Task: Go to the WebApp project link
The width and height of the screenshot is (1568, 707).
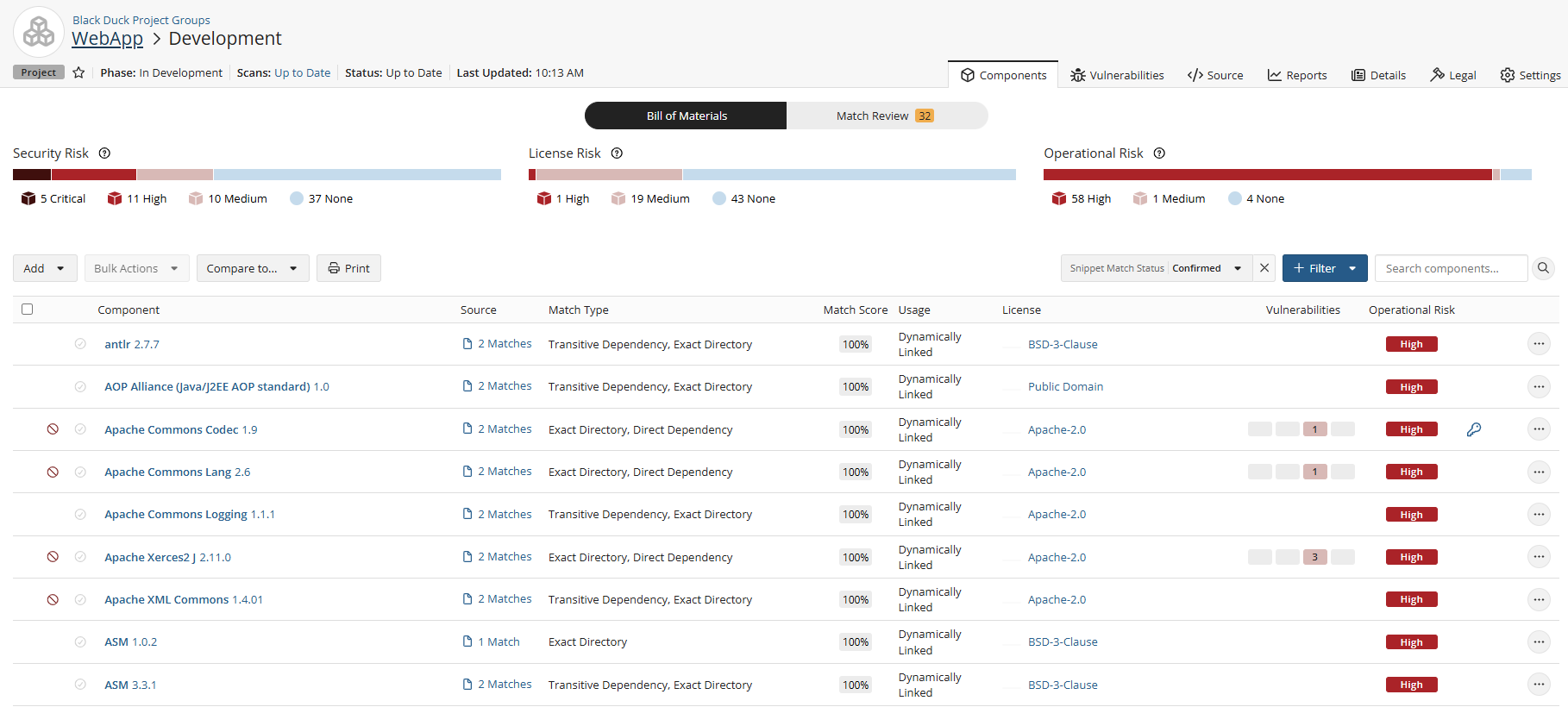Action: coord(107,39)
